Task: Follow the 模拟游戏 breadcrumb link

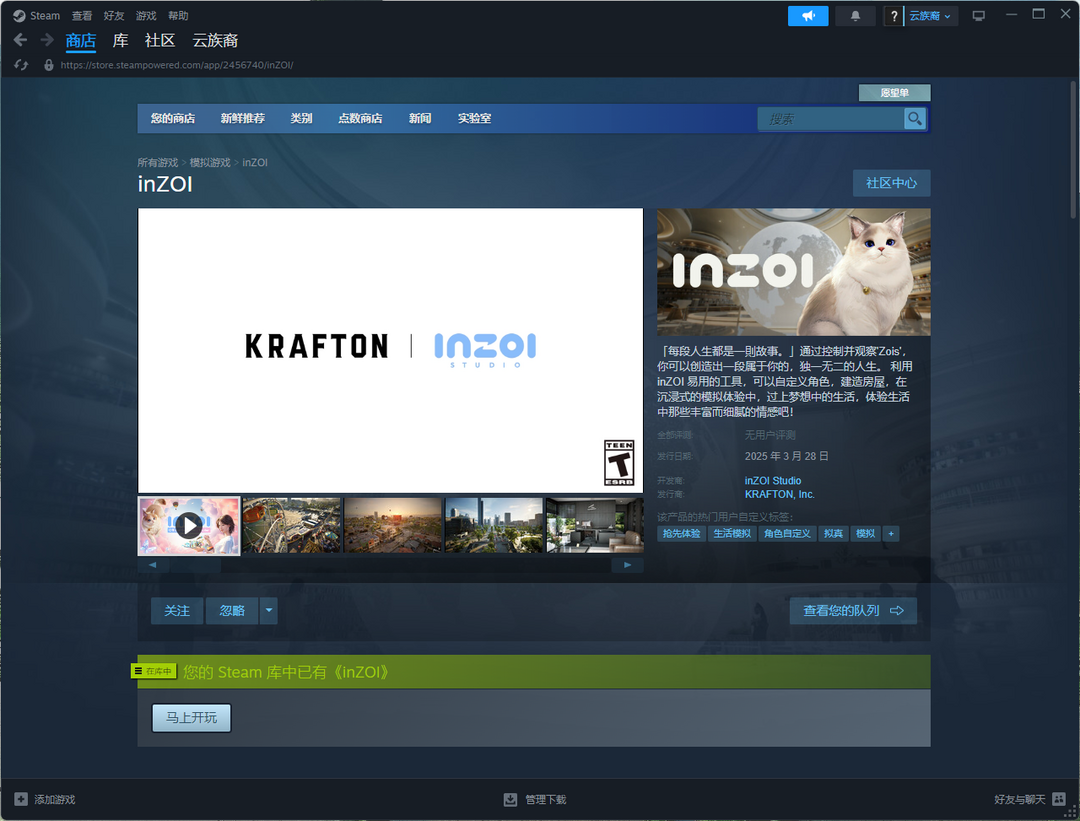Action: (210, 163)
